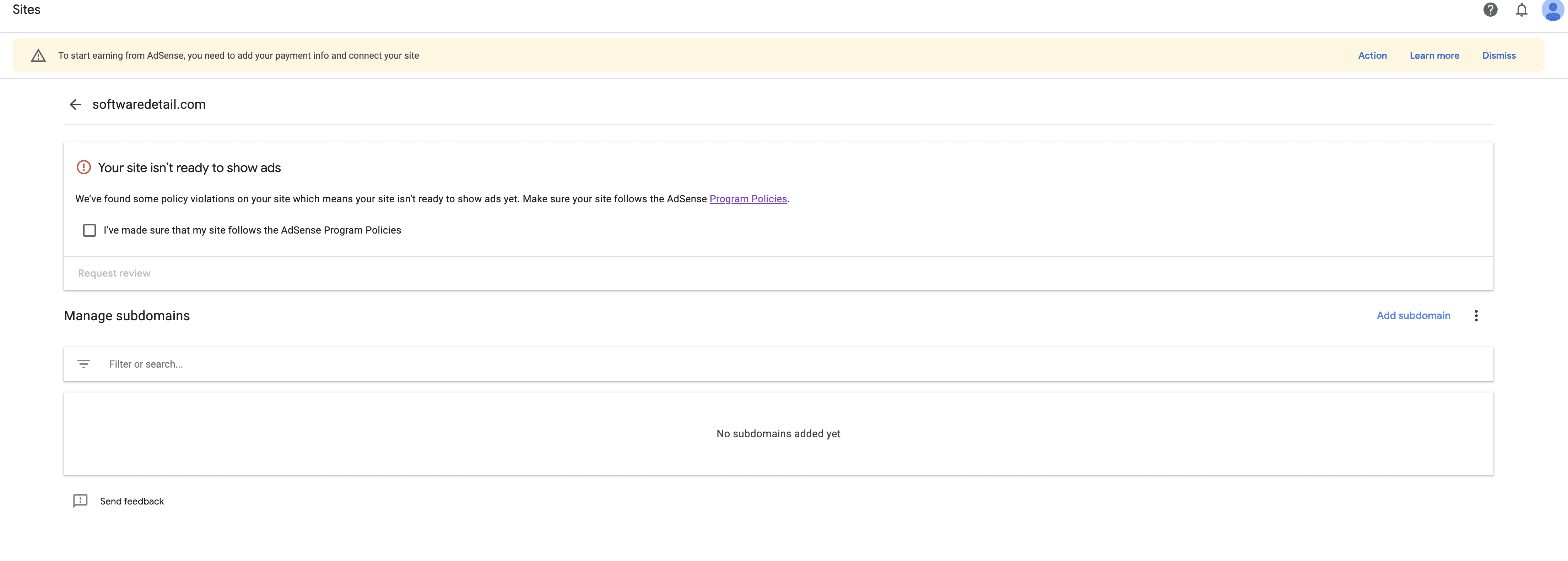Open the help question-mark icon
The height and width of the screenshot is (561, 1568).
[1490, 10]
